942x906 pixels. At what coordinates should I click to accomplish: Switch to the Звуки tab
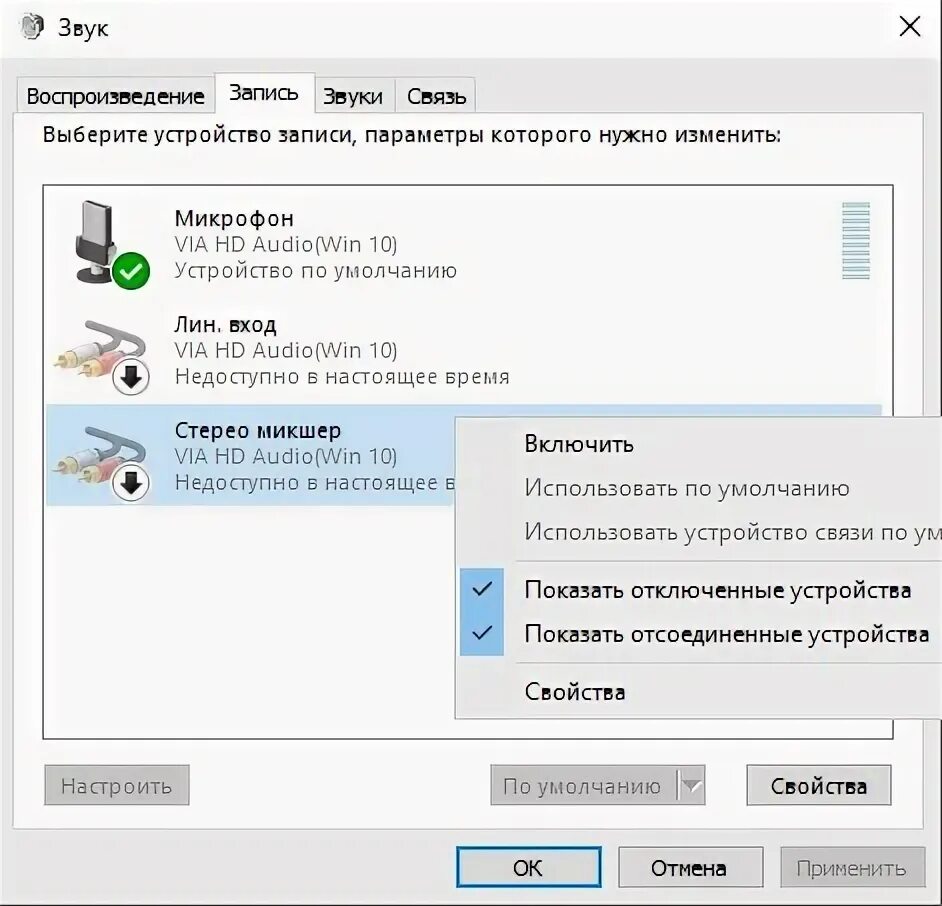click(x=353, y=96)
